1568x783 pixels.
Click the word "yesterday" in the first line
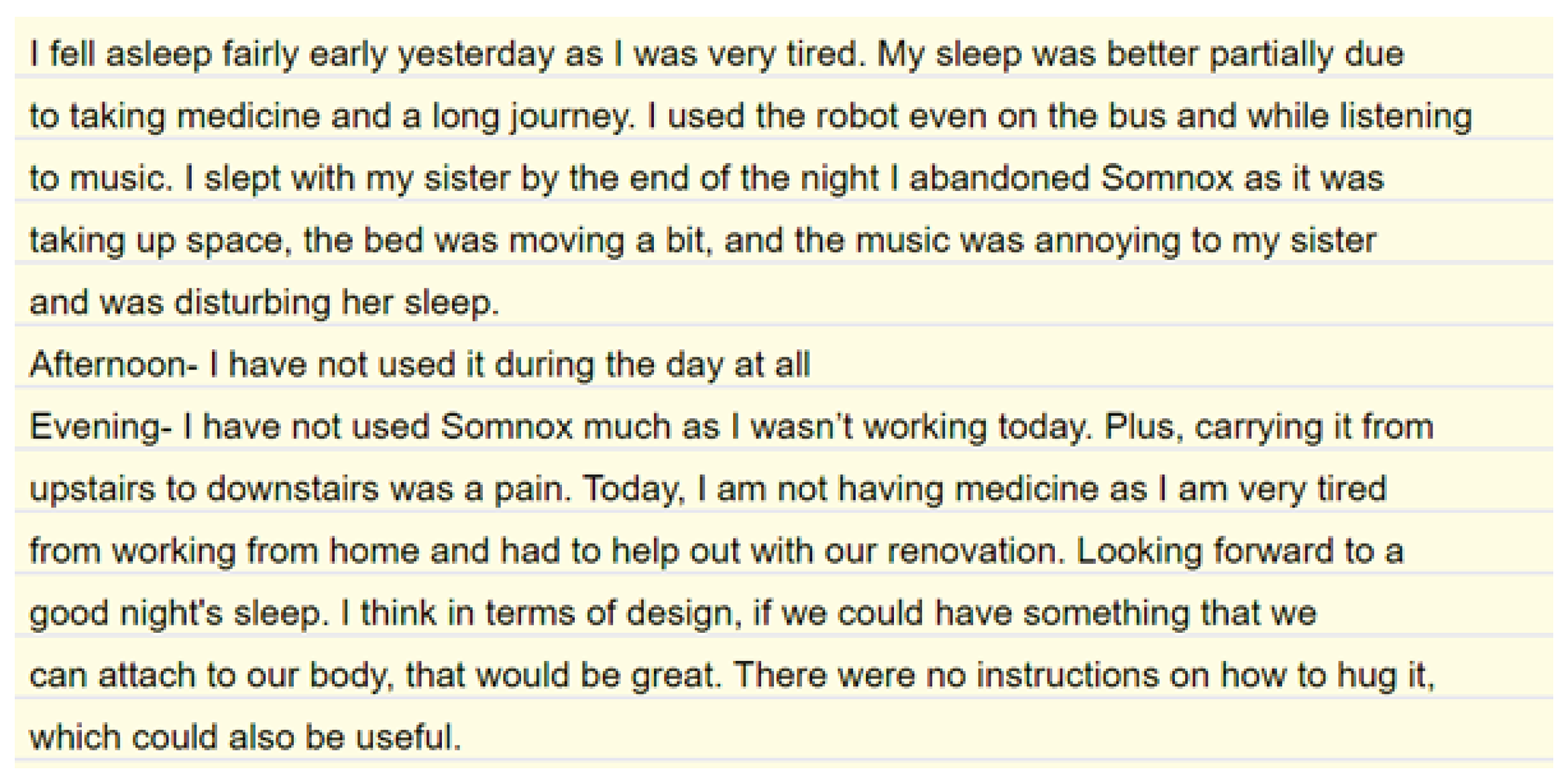click(x=475, y=54)
